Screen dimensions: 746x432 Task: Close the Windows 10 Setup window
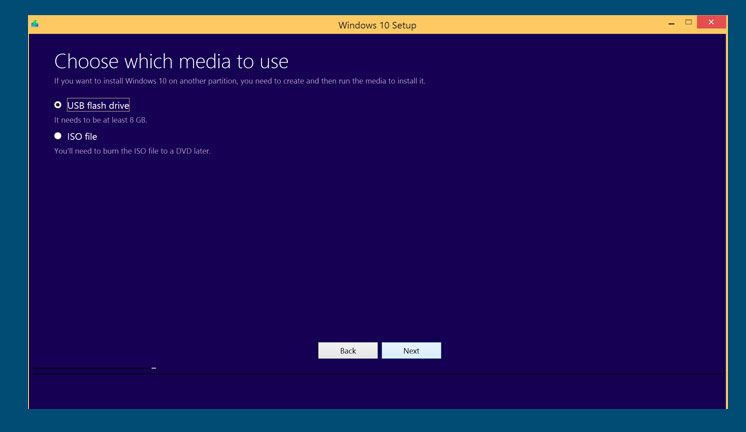711,22
